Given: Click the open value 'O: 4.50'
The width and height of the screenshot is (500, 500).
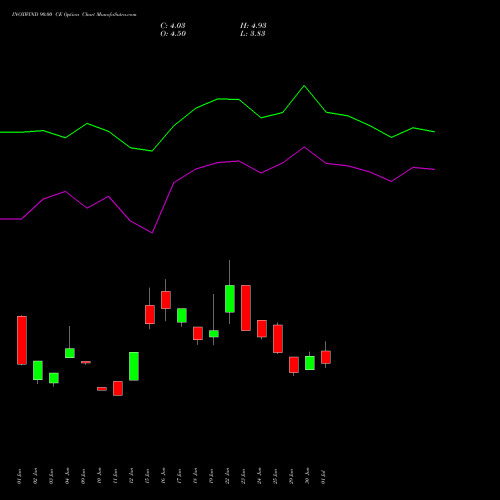Looking at the screenshot, I should (173, 34).
